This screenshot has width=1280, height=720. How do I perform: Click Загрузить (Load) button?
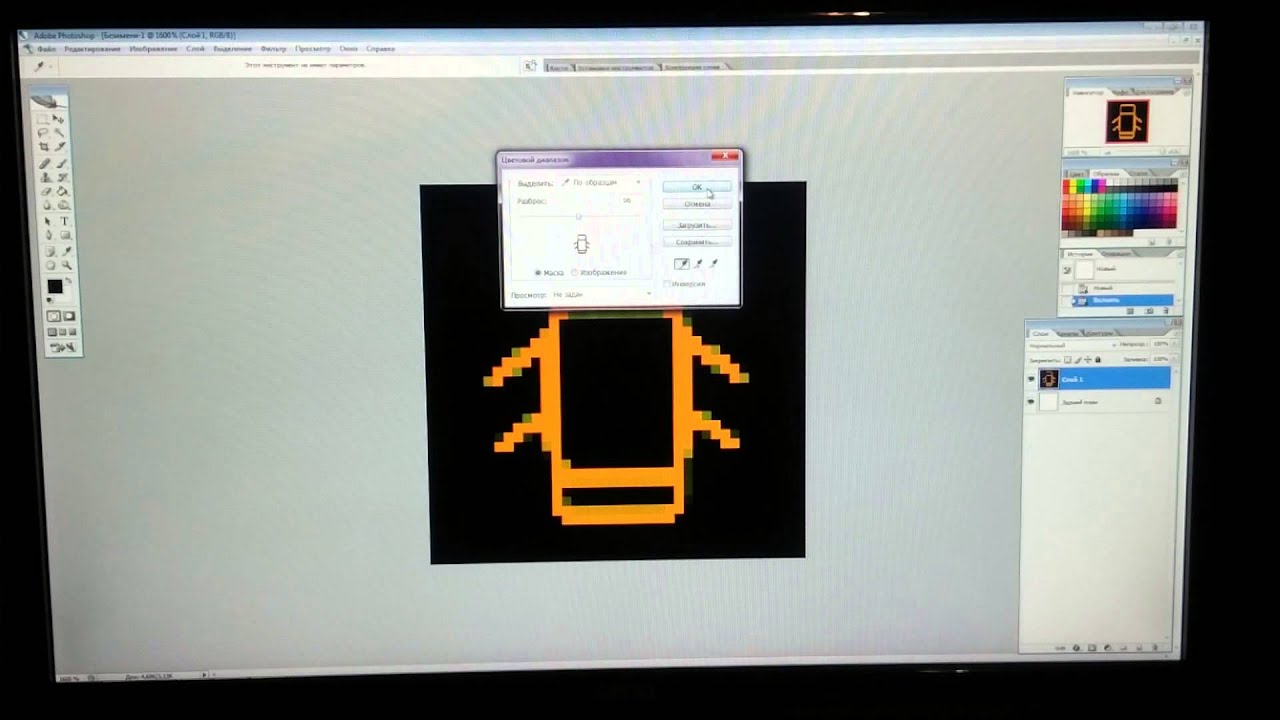pyautogui.click(x=697, y=225)
